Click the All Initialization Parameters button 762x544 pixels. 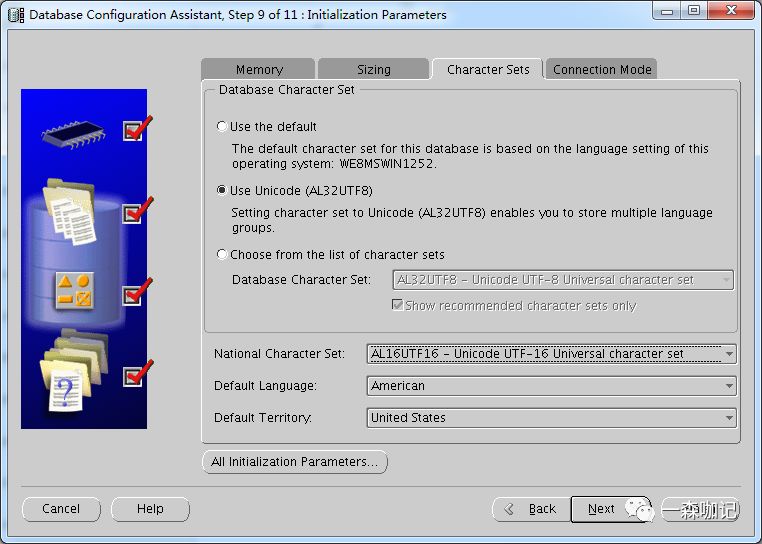pyautogui.click(x=294, y=462)
